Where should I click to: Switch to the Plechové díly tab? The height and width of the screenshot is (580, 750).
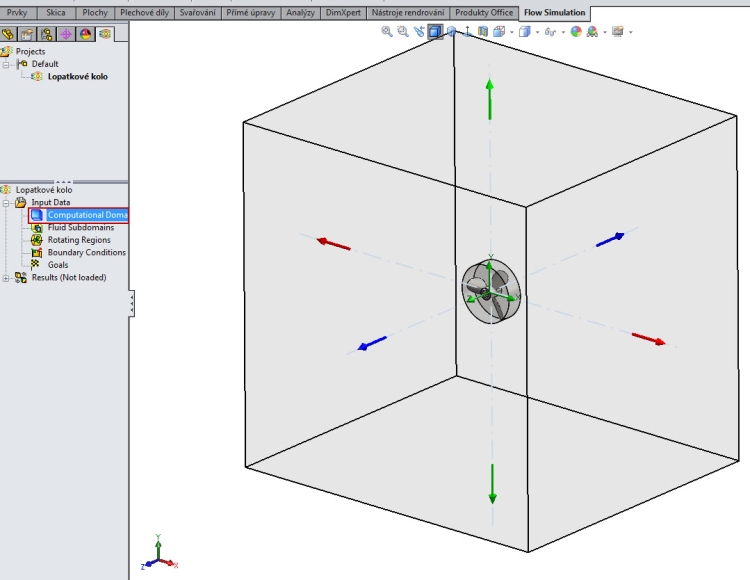tap(144, 13)
